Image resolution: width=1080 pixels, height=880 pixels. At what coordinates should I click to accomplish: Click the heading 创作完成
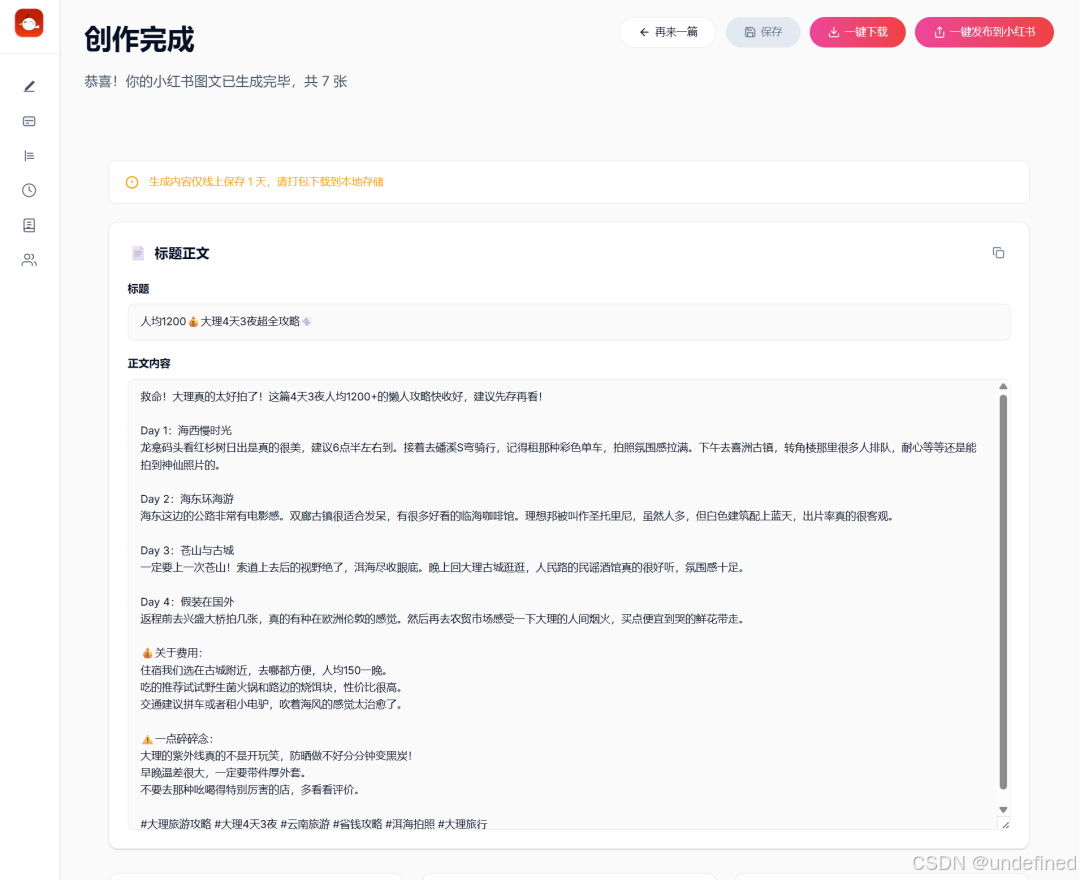pyautogui.click(x=139, y=39)
